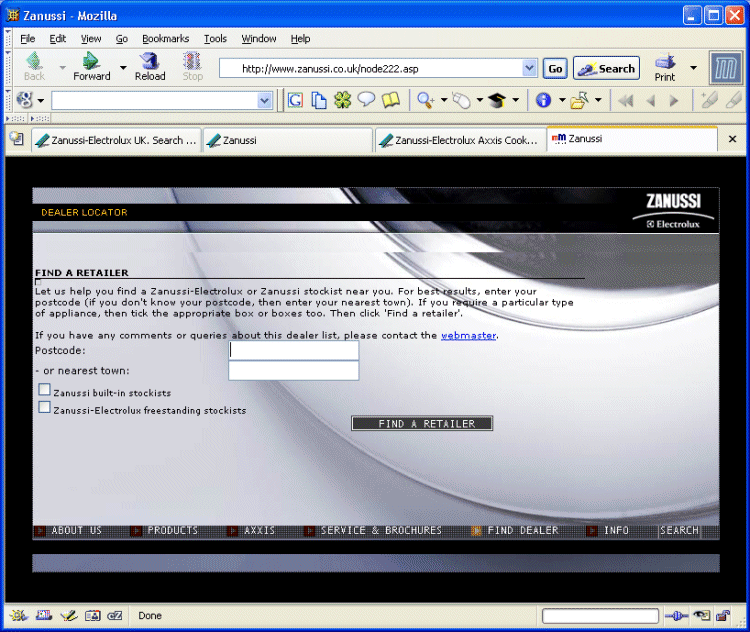Viewport: 750px width, 632px height.
Task: Click the Stop loading icon
Action: coord(192,61)
